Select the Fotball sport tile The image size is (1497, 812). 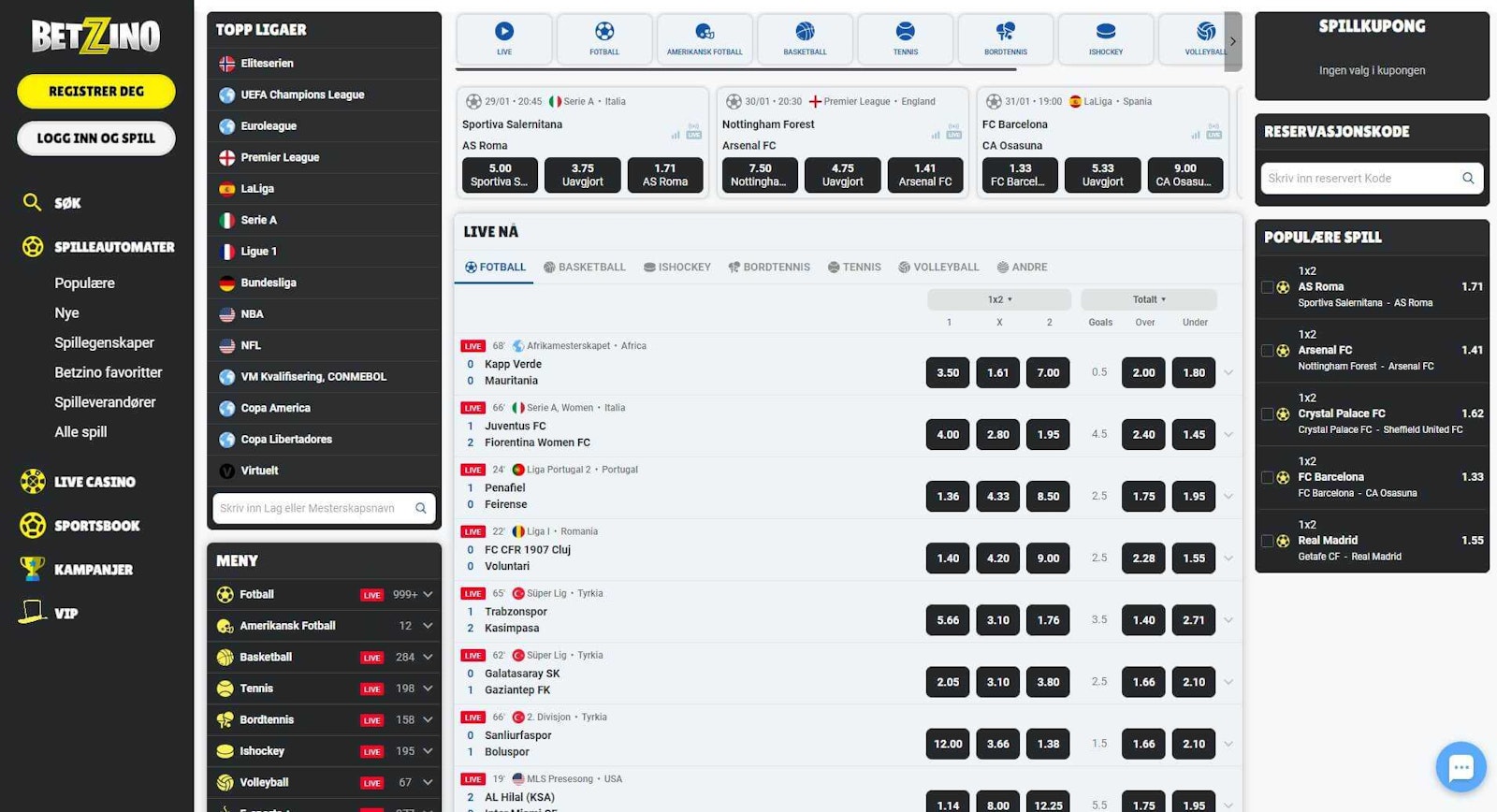pyautogui.click(x=604, y=38)
